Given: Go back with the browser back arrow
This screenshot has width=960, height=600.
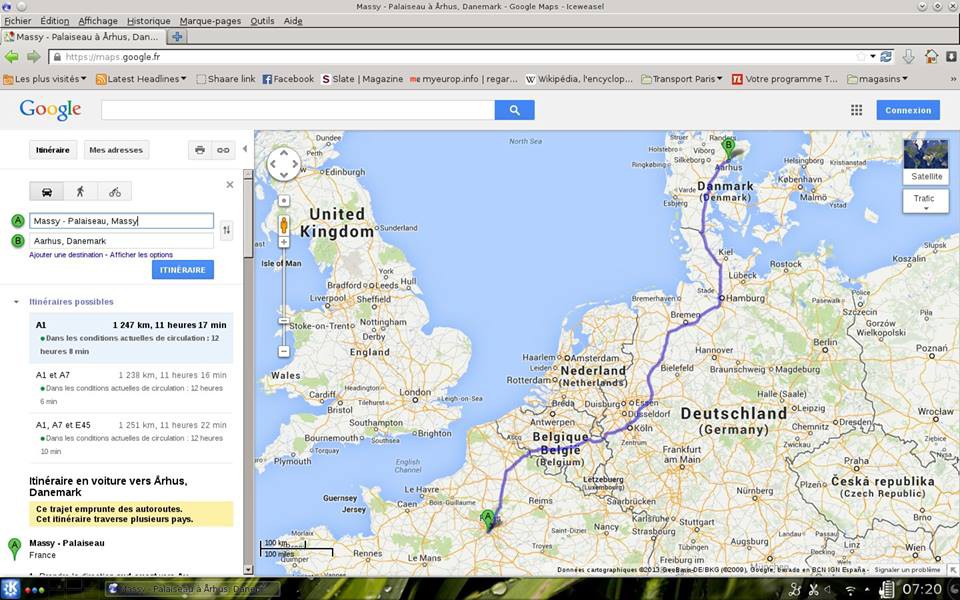Looking at the screenshot, I should click(x=11, y=57).
